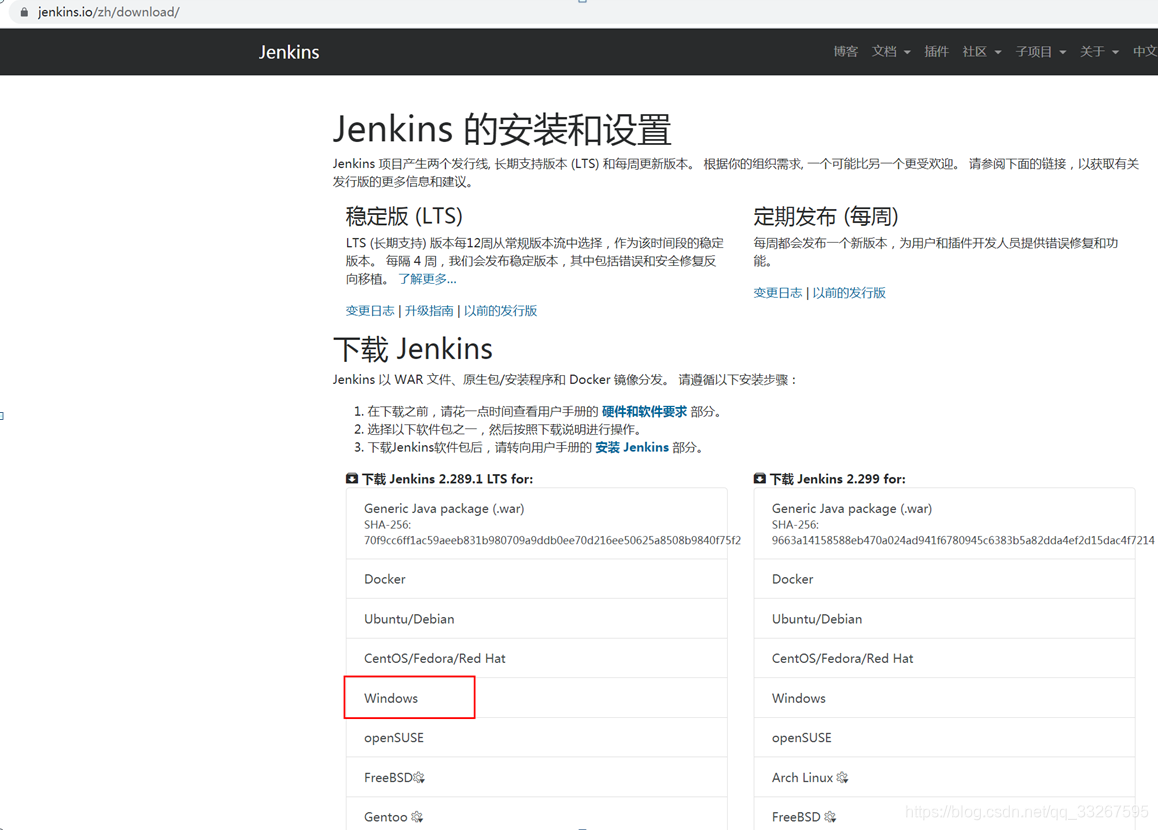This screenshot has width=1158, height=830.
Task: Click the 稳定版 (LTS) heading
Action: coord(404,216)
